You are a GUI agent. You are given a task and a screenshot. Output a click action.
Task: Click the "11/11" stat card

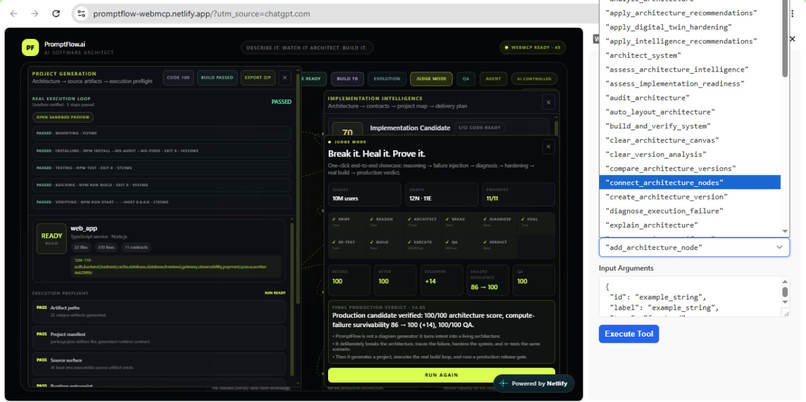[x=518, y=194]
